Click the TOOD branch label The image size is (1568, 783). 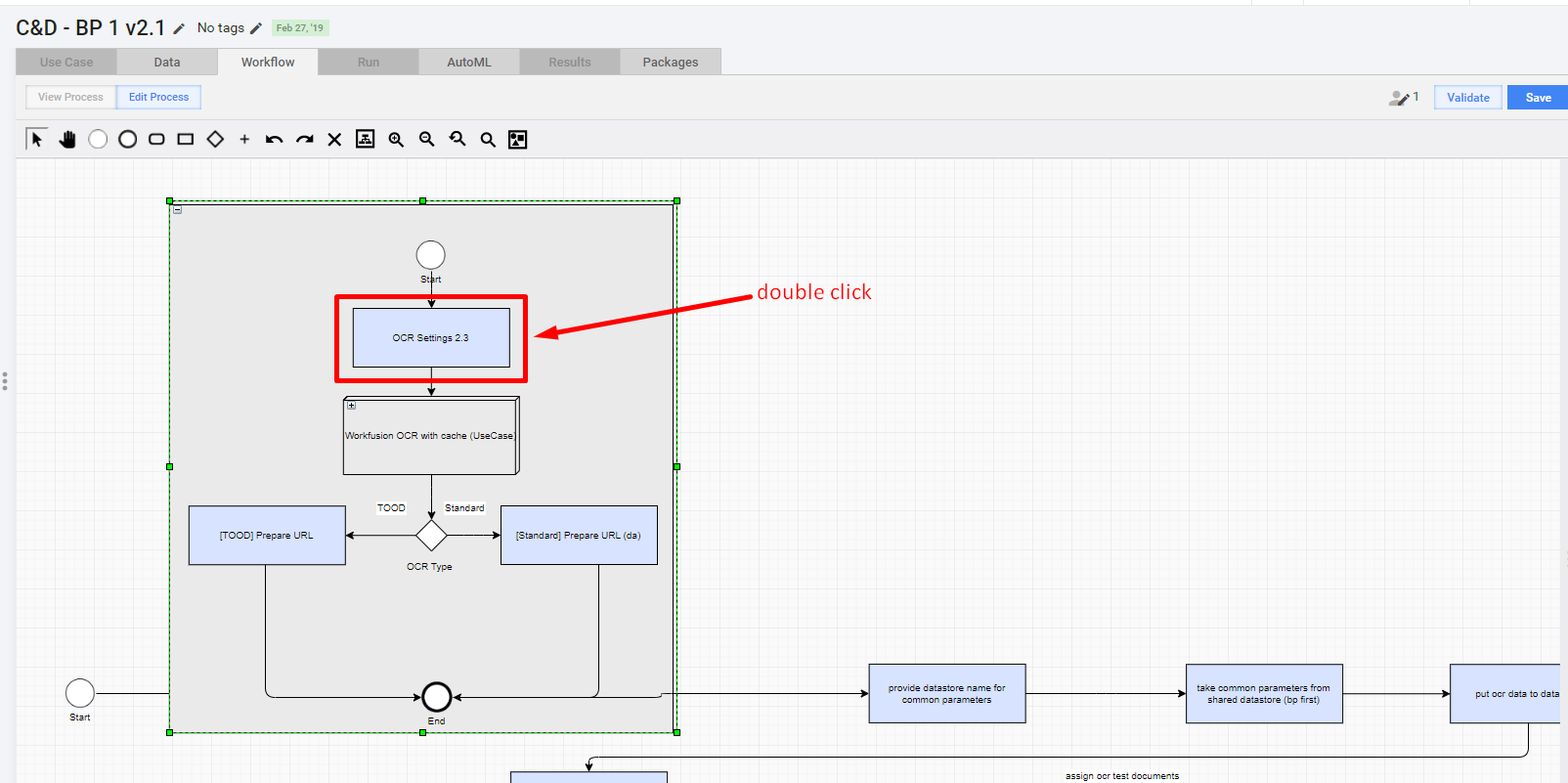click(x=391, y=508)
